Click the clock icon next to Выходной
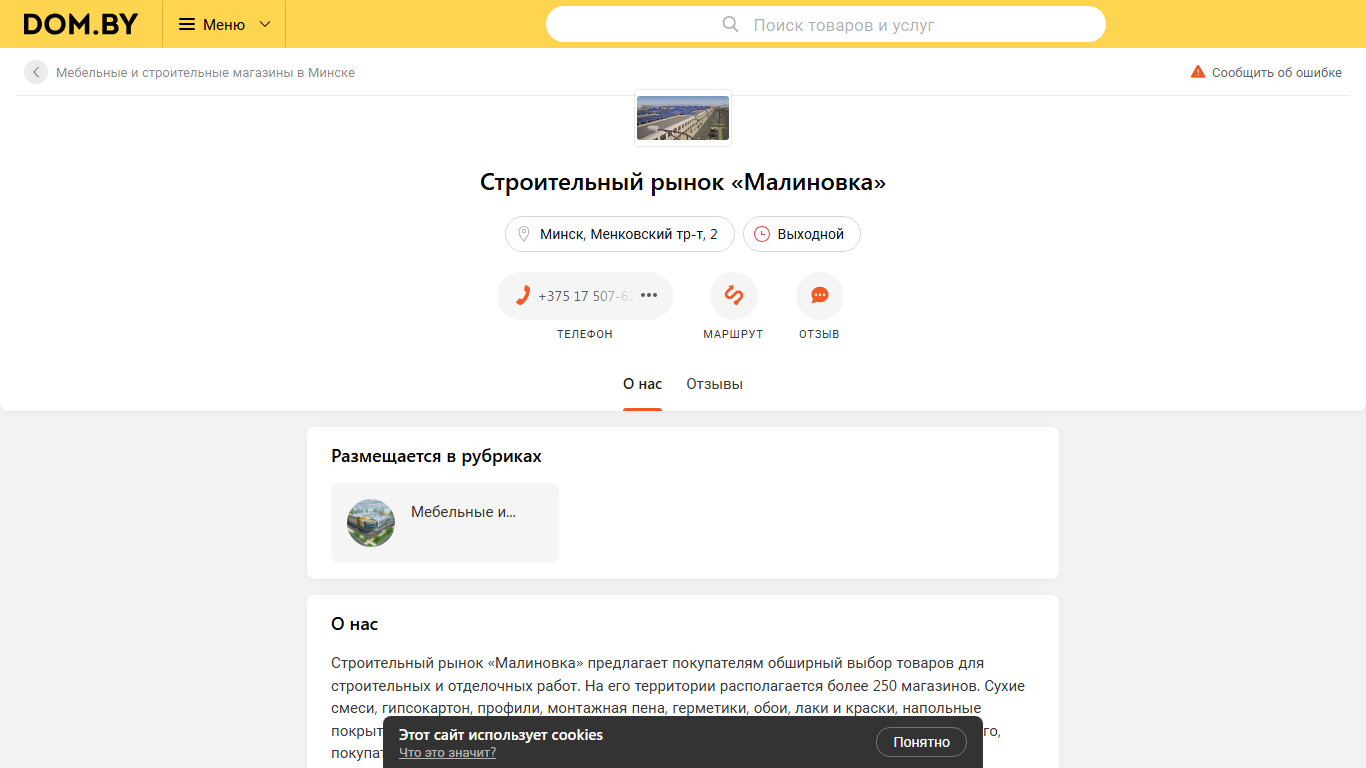Screen dimensions: 1366x768 pos(762,234)
